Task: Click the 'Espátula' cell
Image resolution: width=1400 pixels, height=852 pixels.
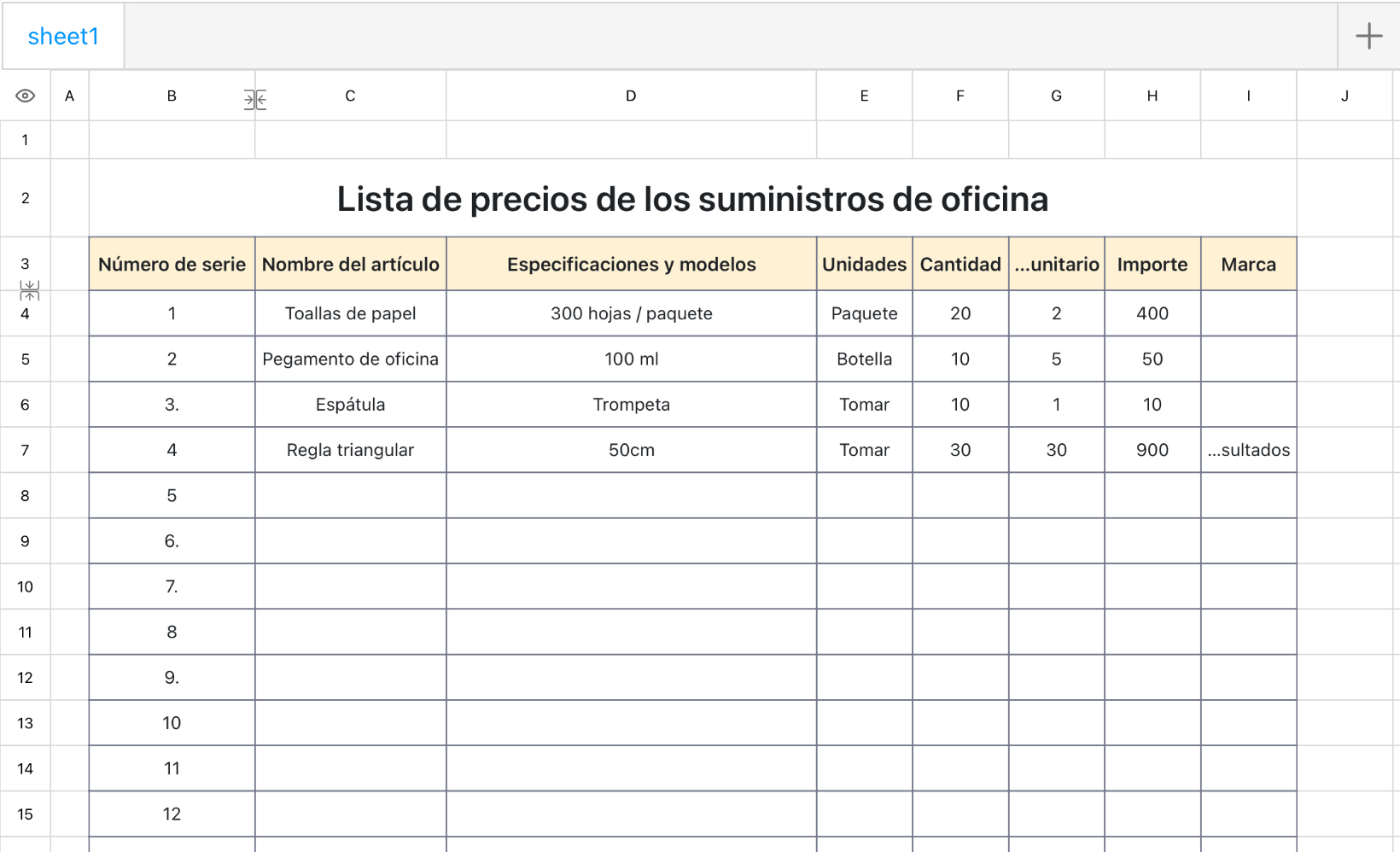Action: pyautogui.click(x=351, y=405)
